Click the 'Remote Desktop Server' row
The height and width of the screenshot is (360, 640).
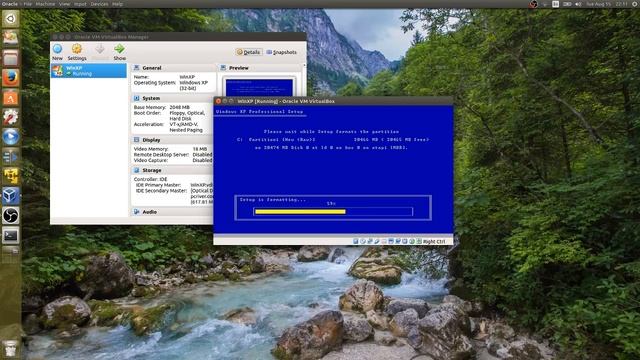172,155
